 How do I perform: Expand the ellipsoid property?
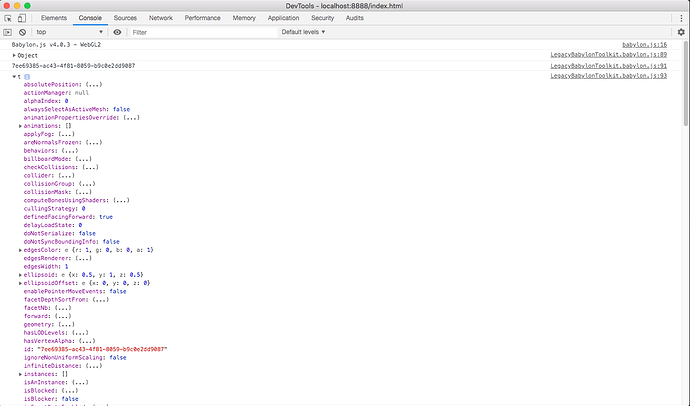20,275
